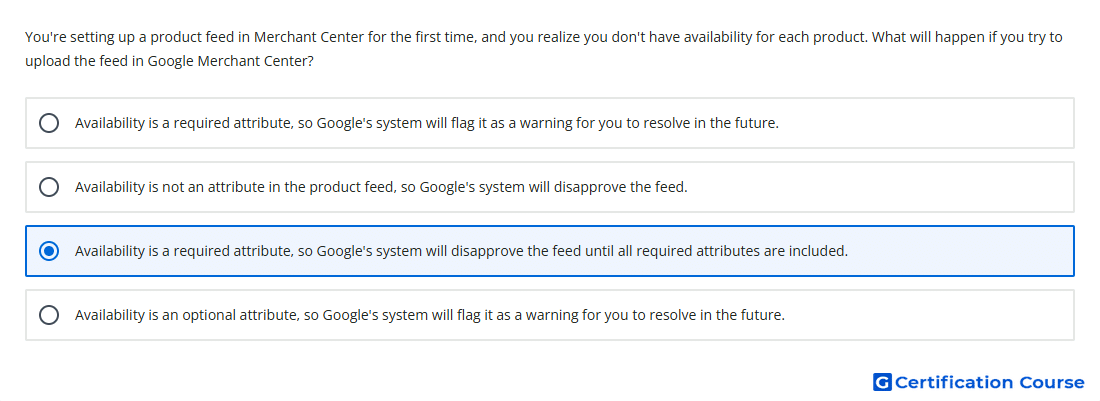Pick the last answer card in the list
This screenshot has height=401, width=1100.
coord(550,315)
